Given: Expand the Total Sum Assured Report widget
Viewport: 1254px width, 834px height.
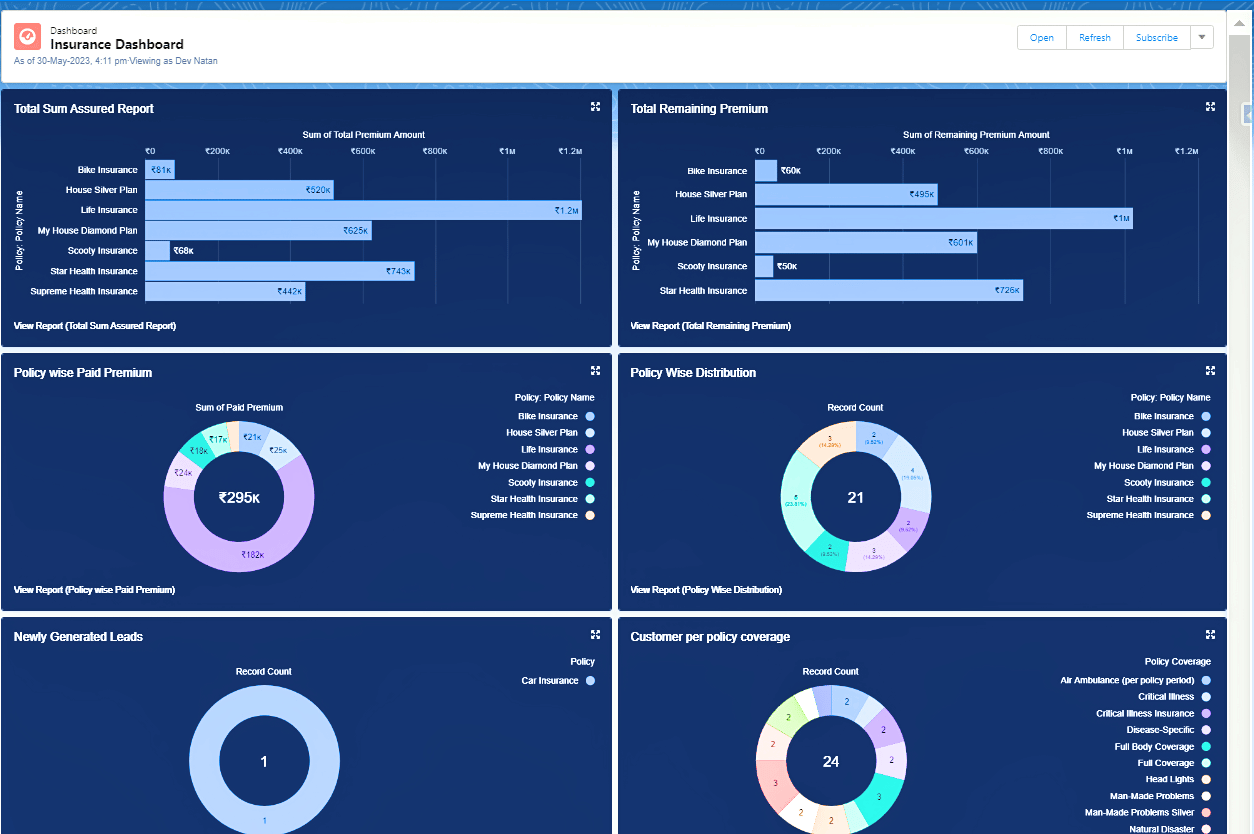Looking at the screenshot, I should pos(595,106).
